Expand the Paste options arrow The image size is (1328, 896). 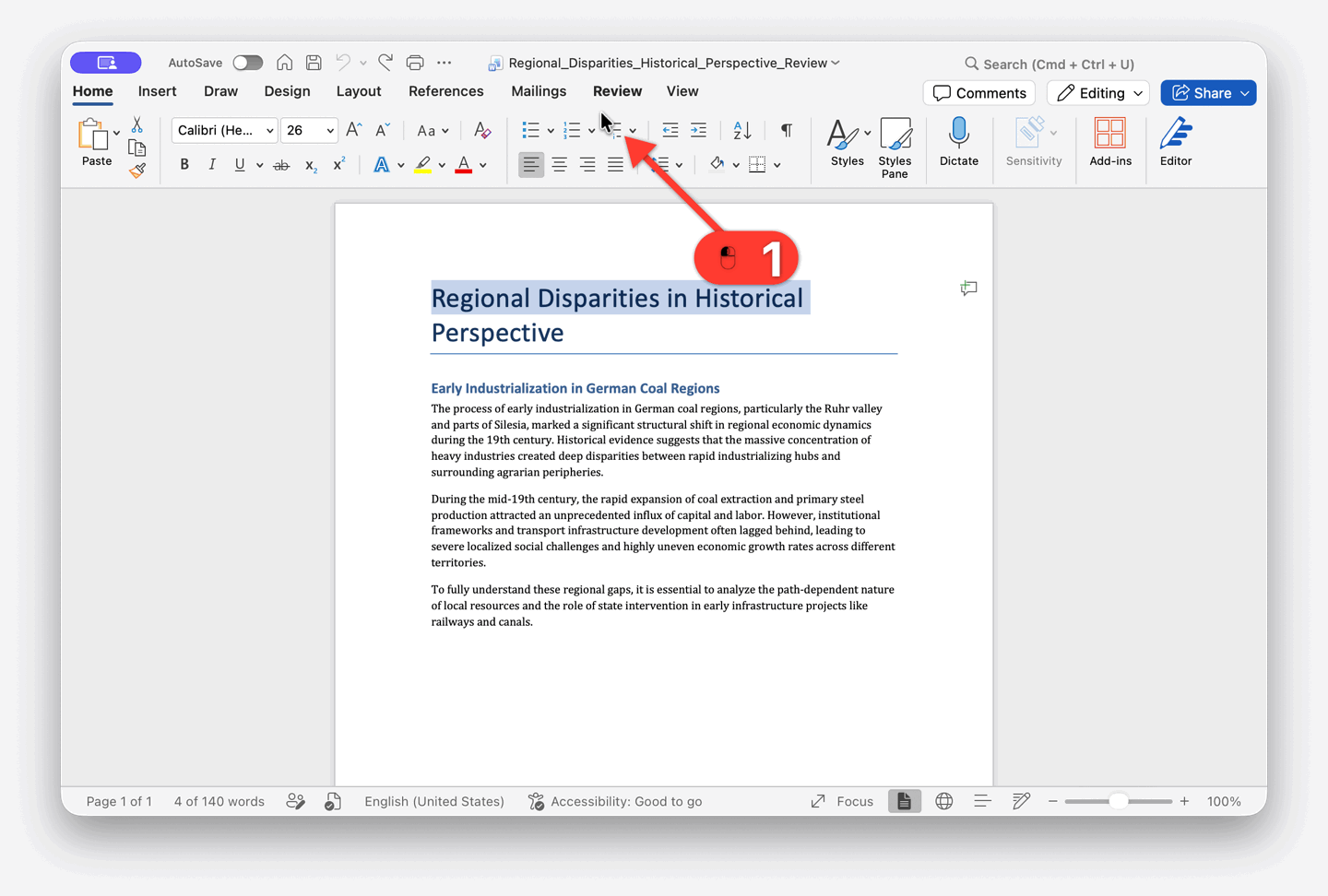point(117,134)
